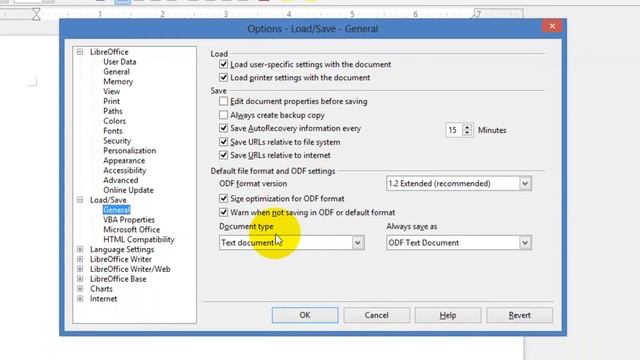Expand the LibreOffice Base node
Viewport: 640px width, 360px height.
click(x=80, y=279)
